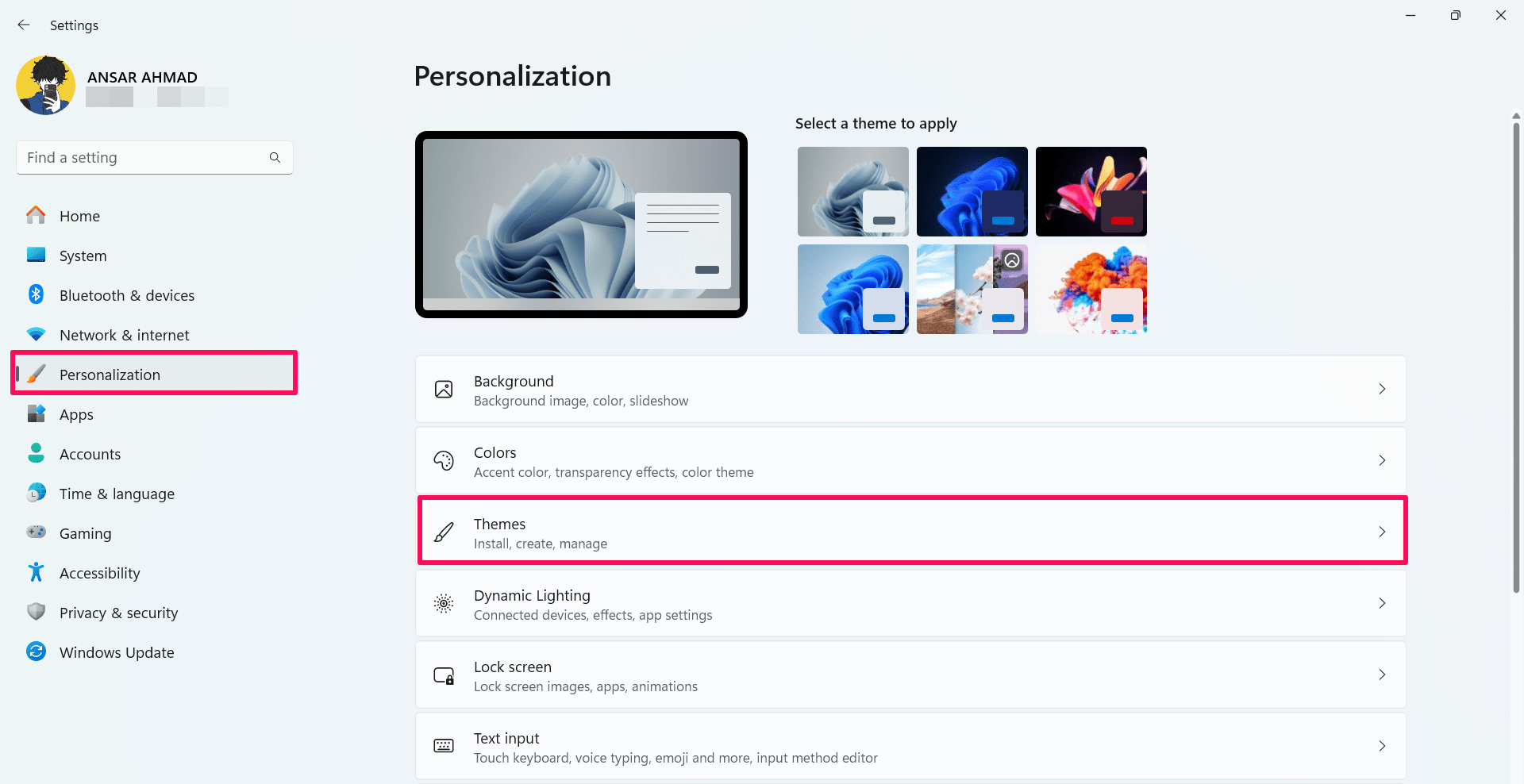Image resolution: width=1524 pixels, height=784 pixels.
Task: Choose the colorful powder burst theme
Action: tap(1091, 290)
